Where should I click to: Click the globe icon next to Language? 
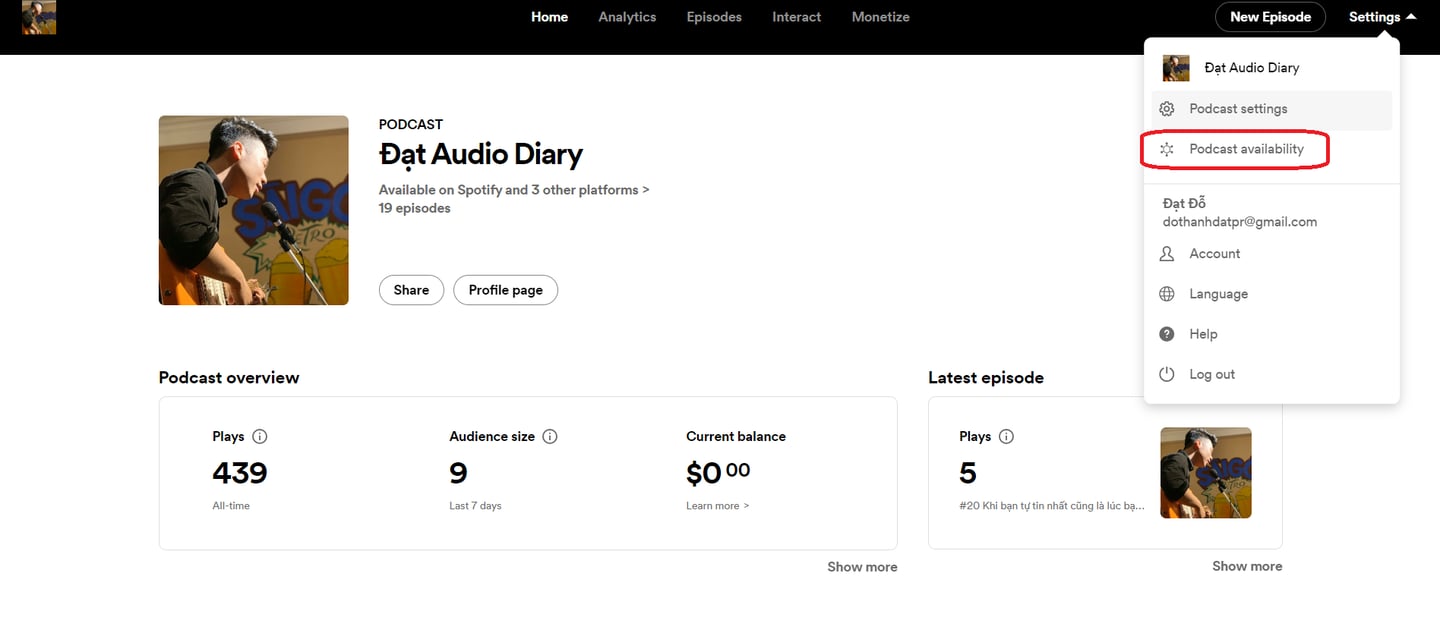pyautogui.click(x=1166, y=294)
